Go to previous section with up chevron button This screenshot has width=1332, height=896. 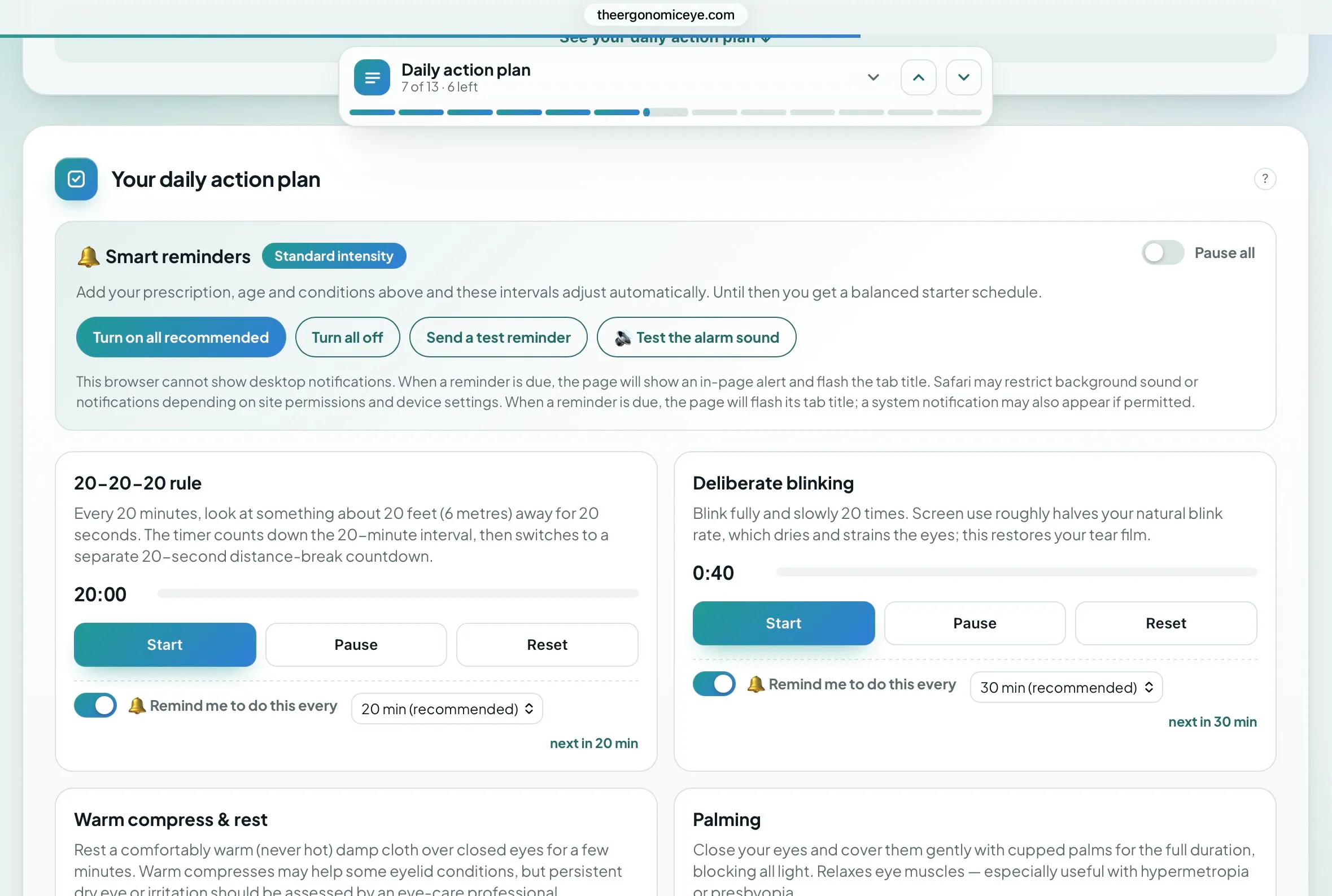click(918, 77)
